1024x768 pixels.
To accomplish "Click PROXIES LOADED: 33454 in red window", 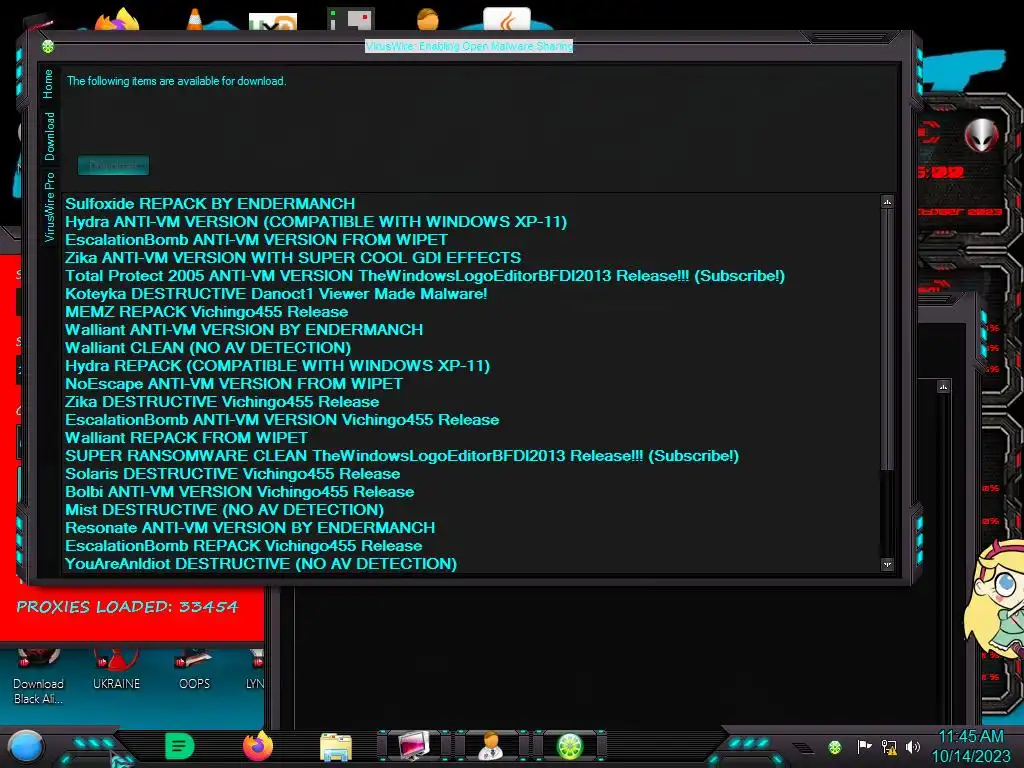I will tap(127, 607).
